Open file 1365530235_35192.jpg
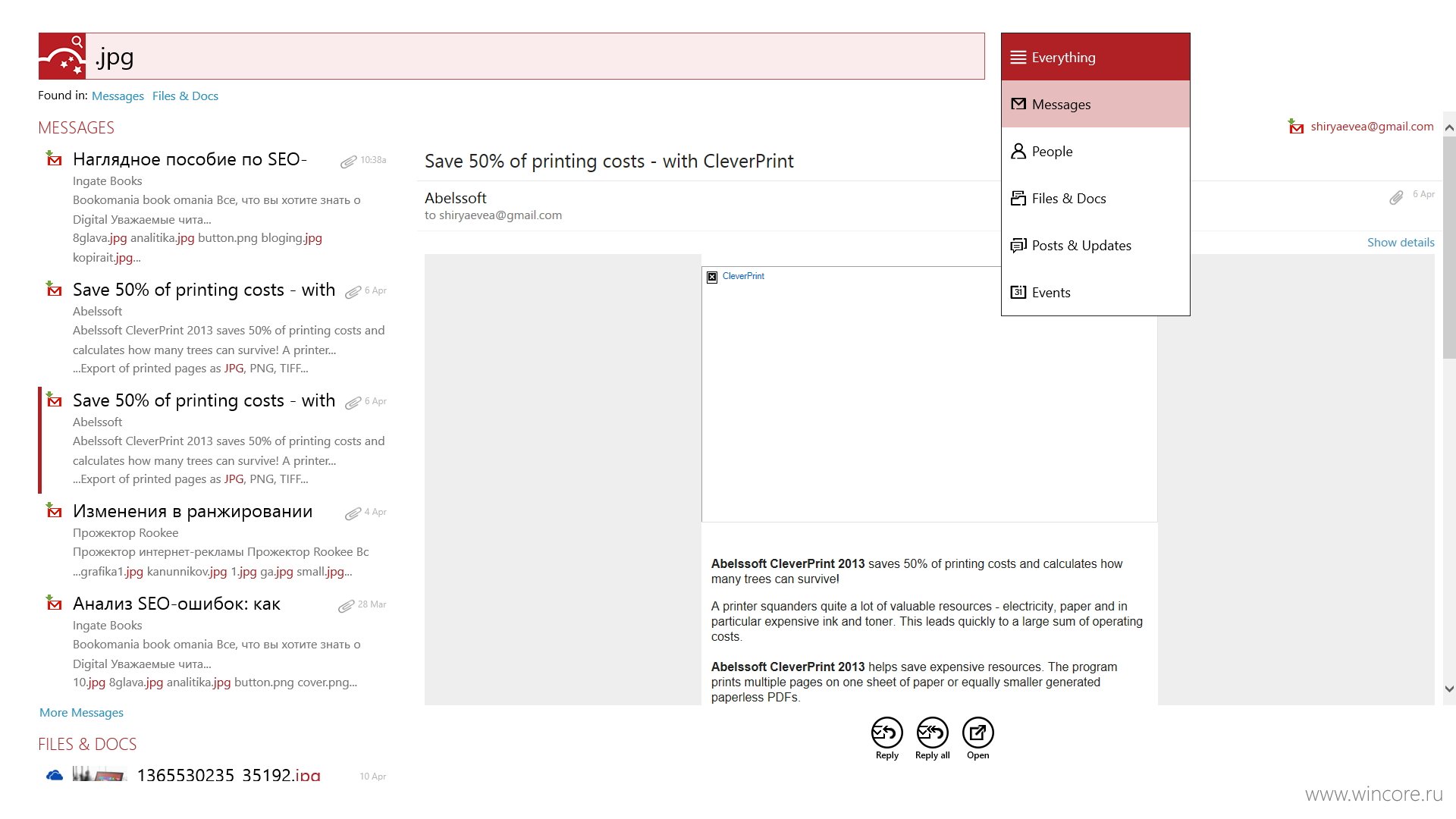Viewport: 1456px width, 819px height. click(x=228, y=775)
